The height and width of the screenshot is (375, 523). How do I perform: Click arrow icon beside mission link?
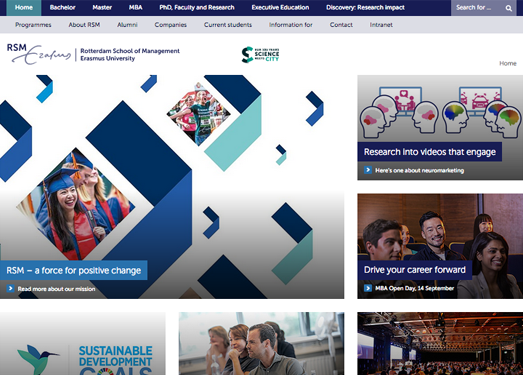coord(10,288)
